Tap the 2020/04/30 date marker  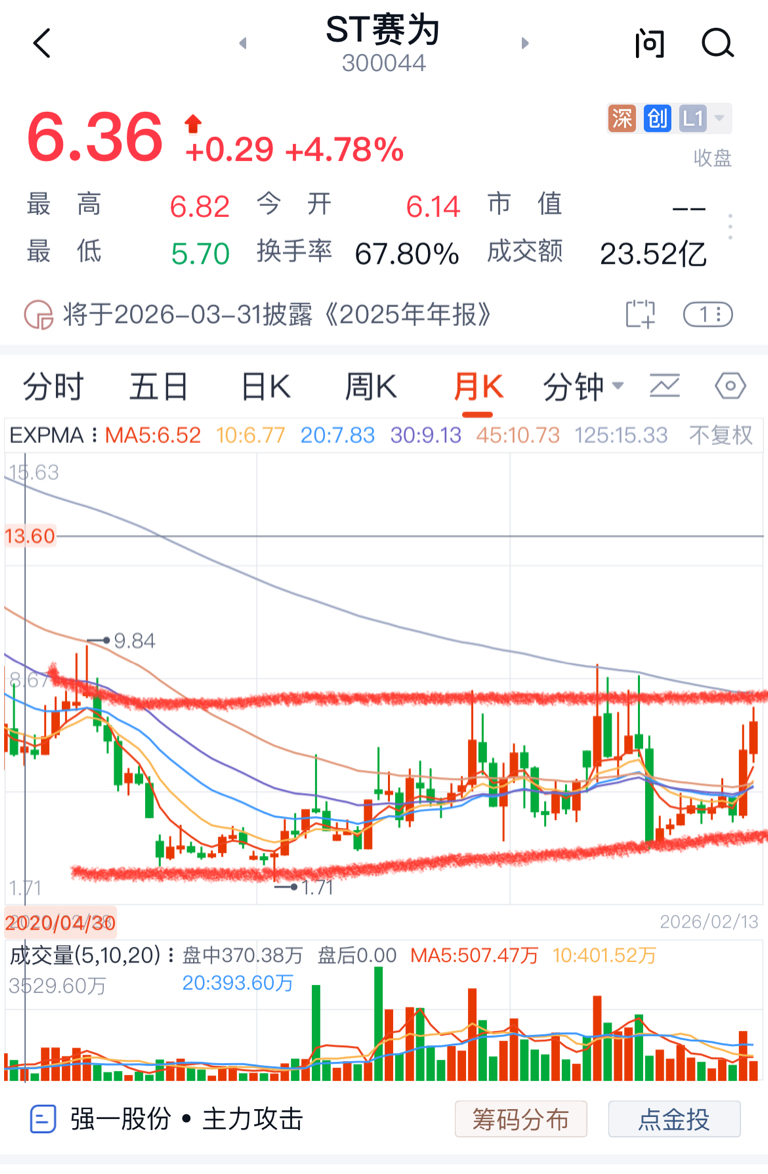[x=61, y=922]
